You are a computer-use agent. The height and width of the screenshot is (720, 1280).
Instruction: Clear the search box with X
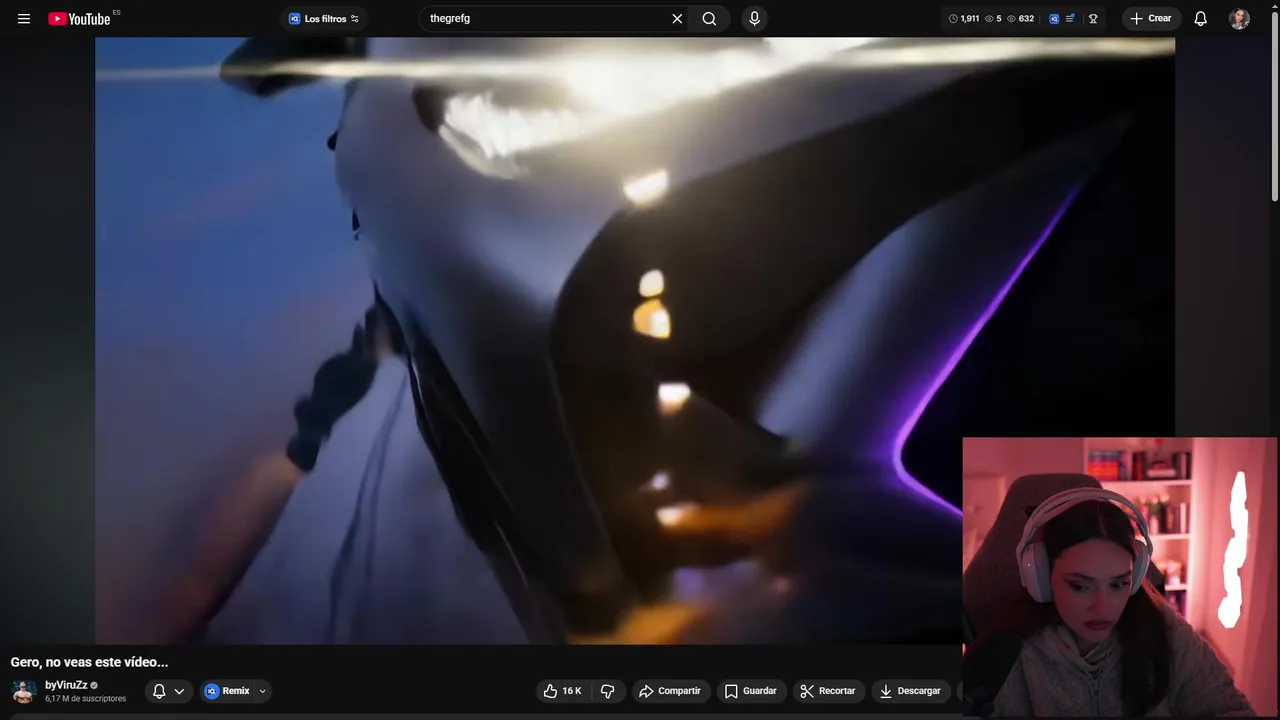click(677, 18)
